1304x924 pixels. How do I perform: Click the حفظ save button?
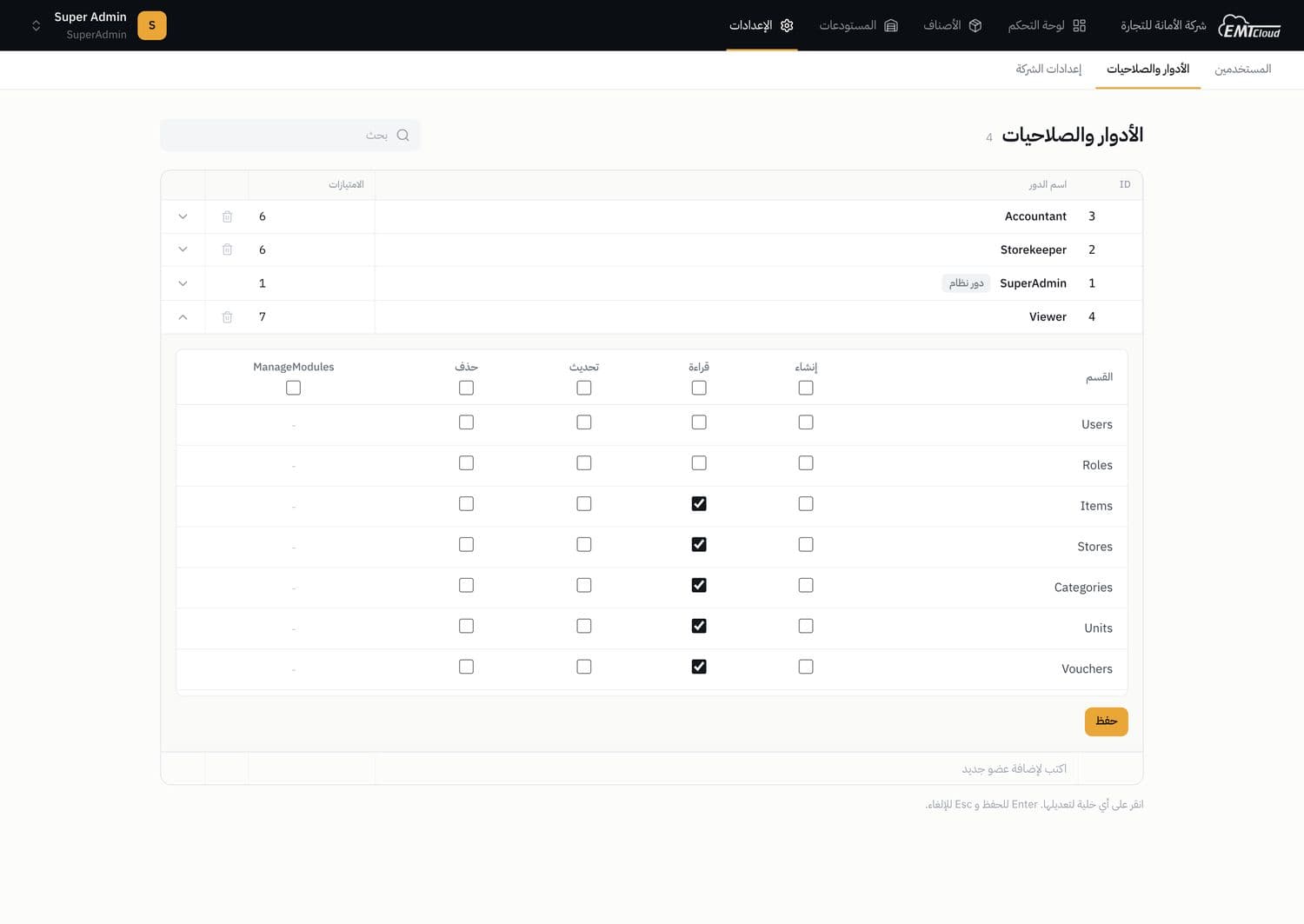[x=1106, y=721]
